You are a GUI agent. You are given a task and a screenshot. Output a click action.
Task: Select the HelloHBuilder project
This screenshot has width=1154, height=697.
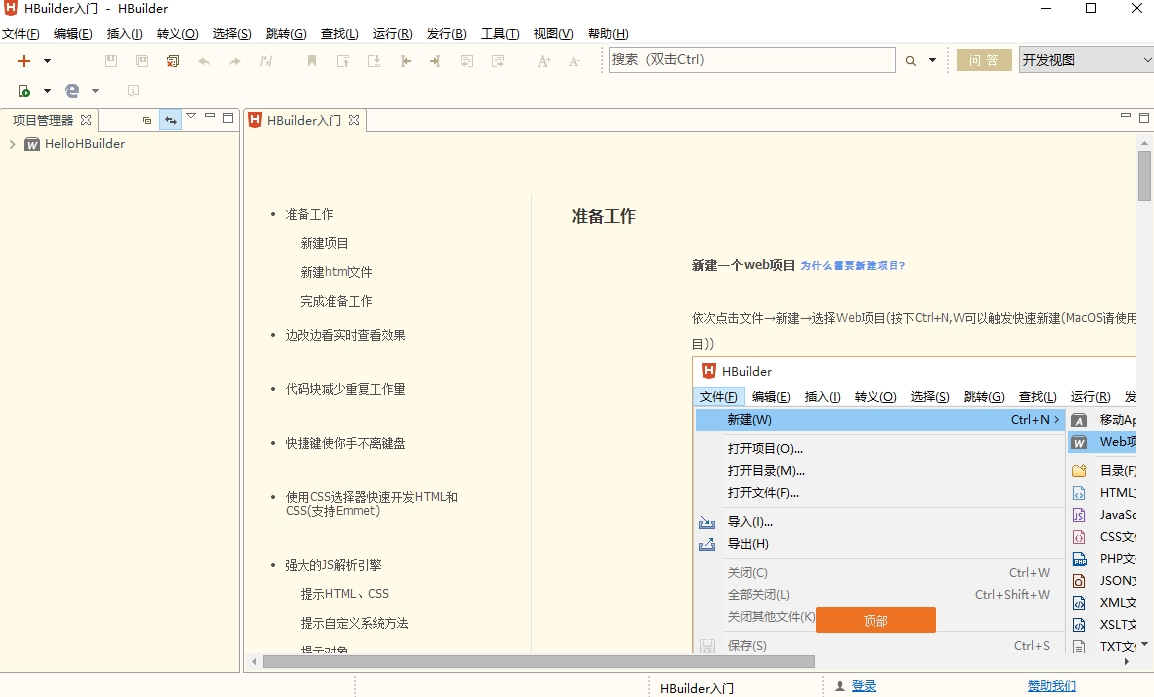[x=85, y=144]
